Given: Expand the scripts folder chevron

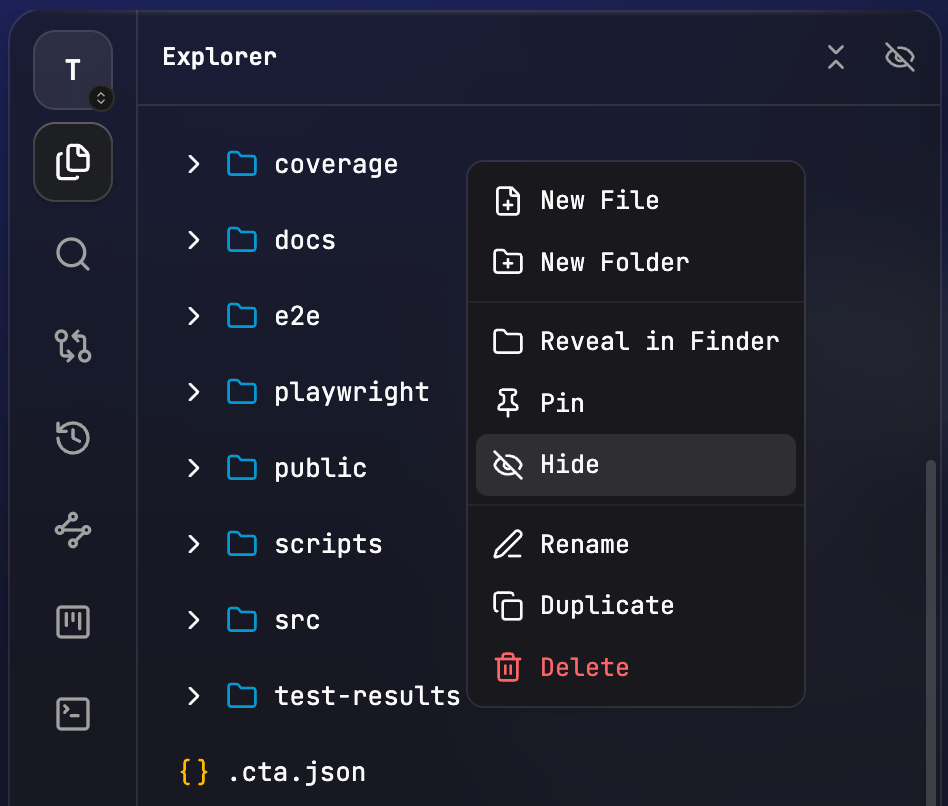Looking at the screenshot, I should pos(193,544).
